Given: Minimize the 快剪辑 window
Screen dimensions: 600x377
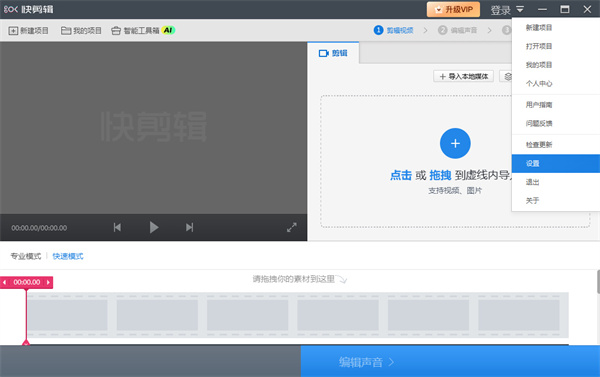Looking at the screenshot, I should point(542,10).
